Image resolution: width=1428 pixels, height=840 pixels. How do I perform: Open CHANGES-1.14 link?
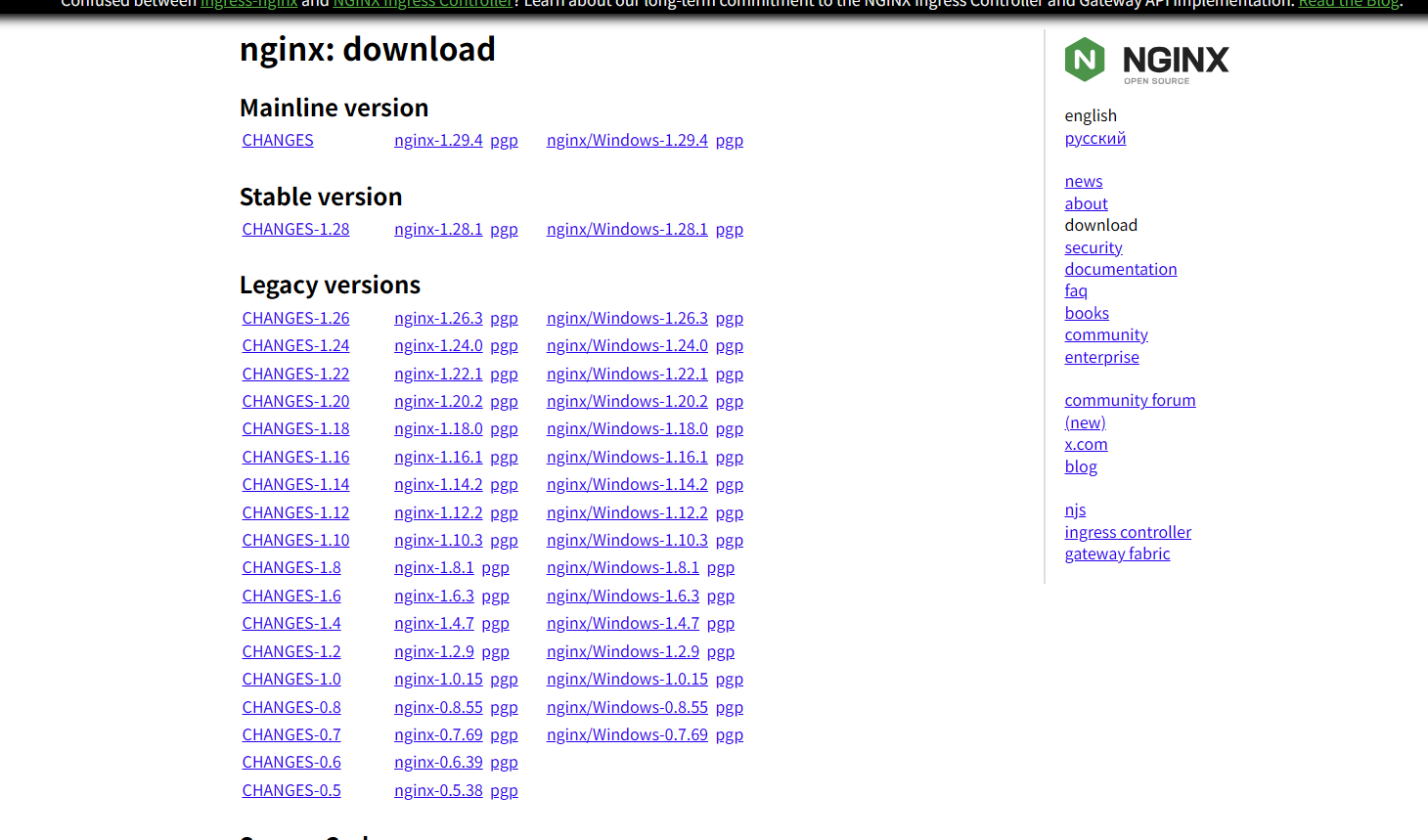click(295, 485)
